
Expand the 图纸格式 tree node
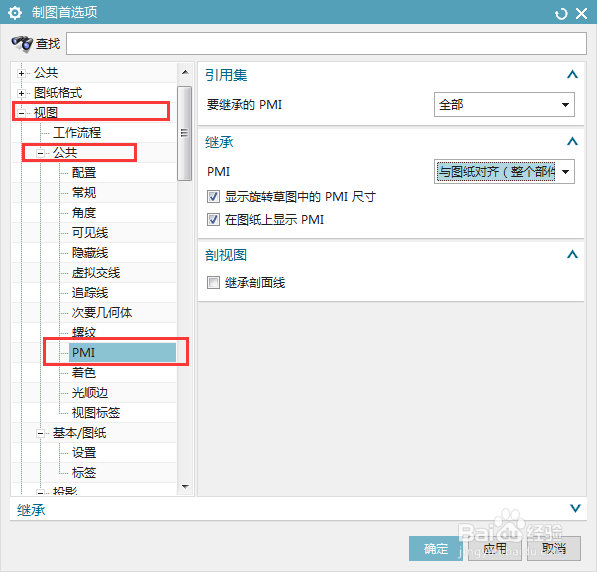click(21, 93)
